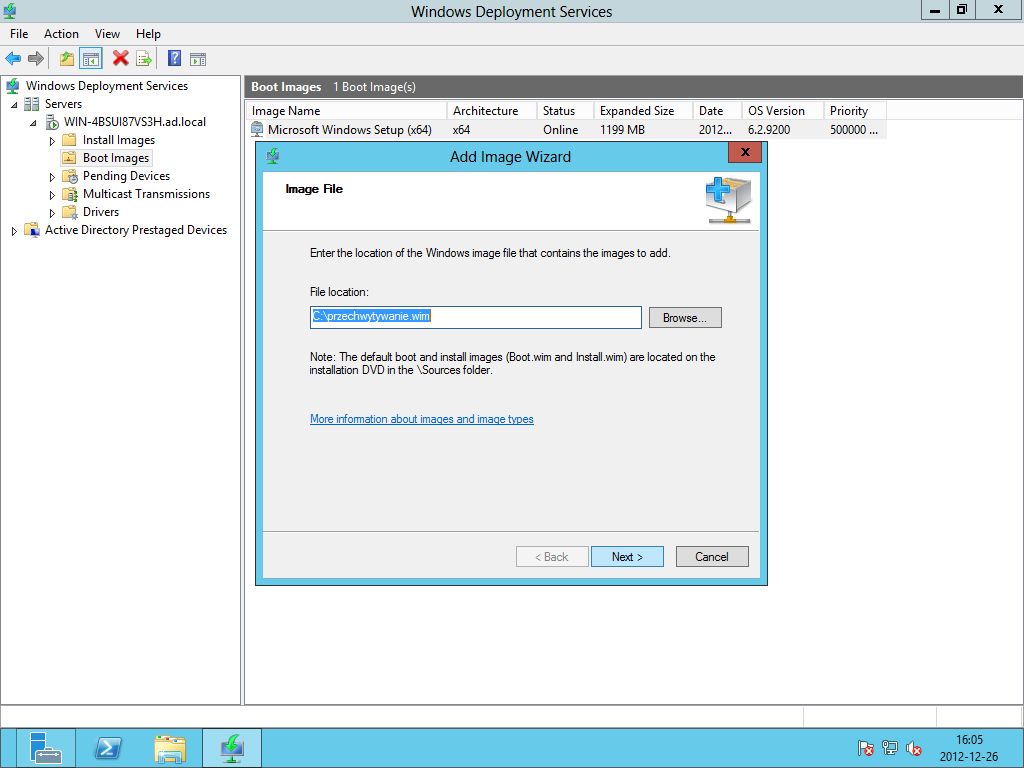The width and height of the screenshot is (1024, 768).
Task: Toggle the Show/Hide console tree icon
Action: [x=91, y=59]
